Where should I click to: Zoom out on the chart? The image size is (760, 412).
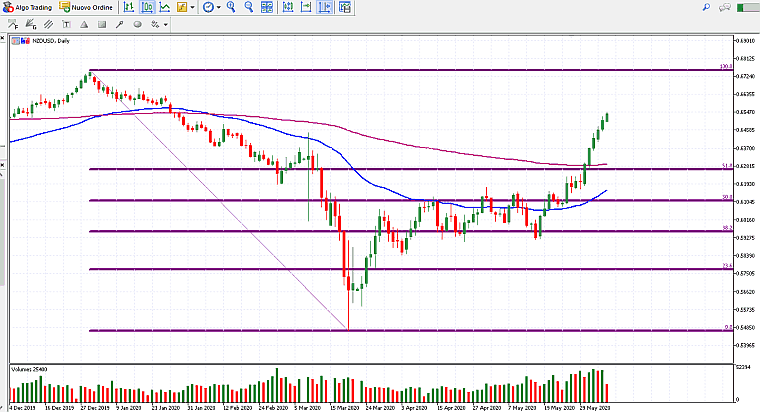tap(250, 7)
